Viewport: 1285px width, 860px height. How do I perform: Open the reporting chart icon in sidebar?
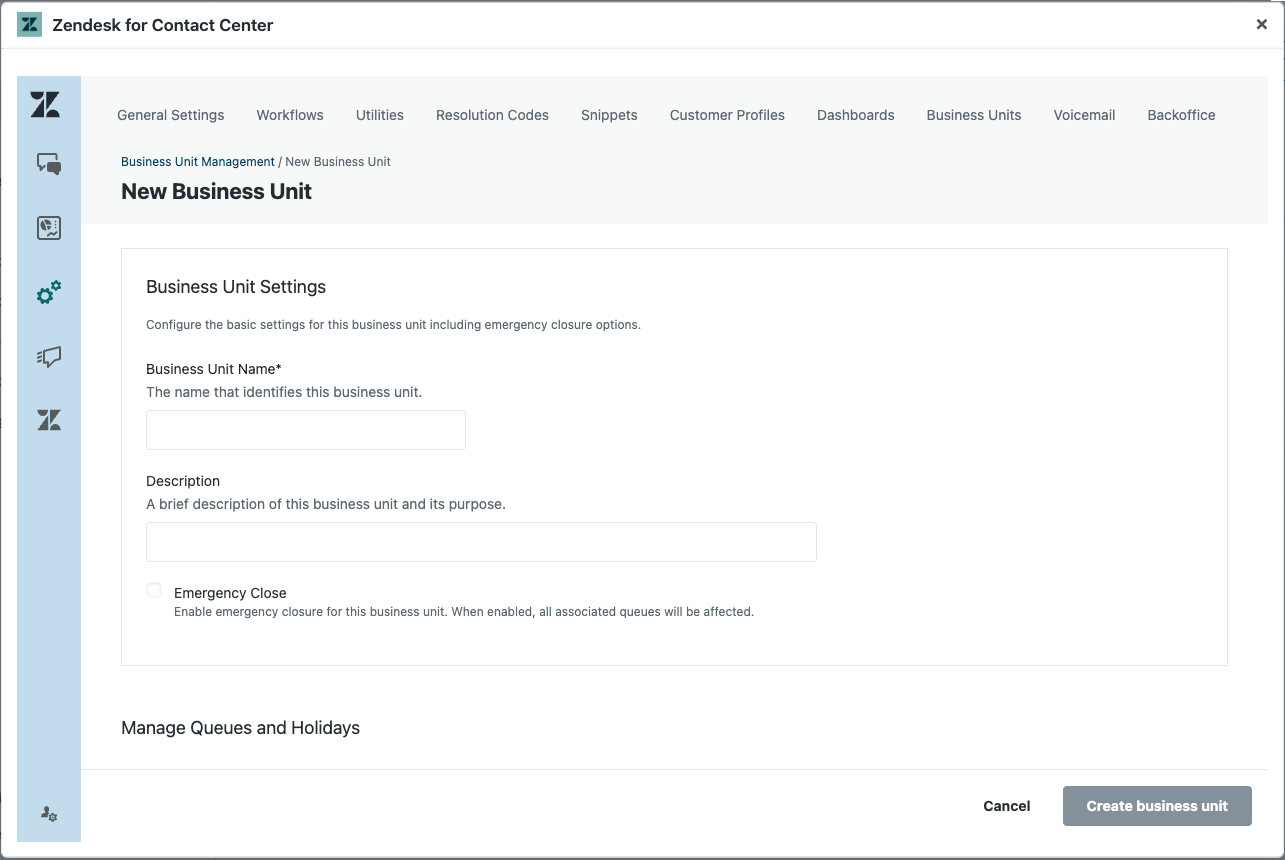click(x=49, y=228)
